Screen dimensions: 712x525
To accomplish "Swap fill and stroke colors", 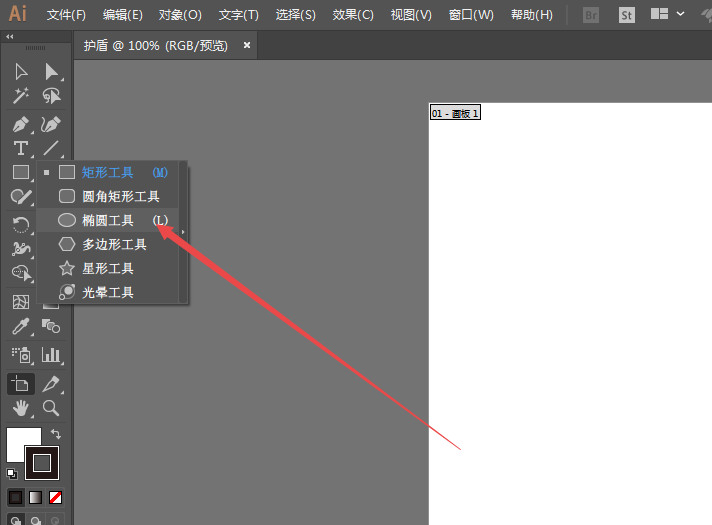I will point(56,434).
